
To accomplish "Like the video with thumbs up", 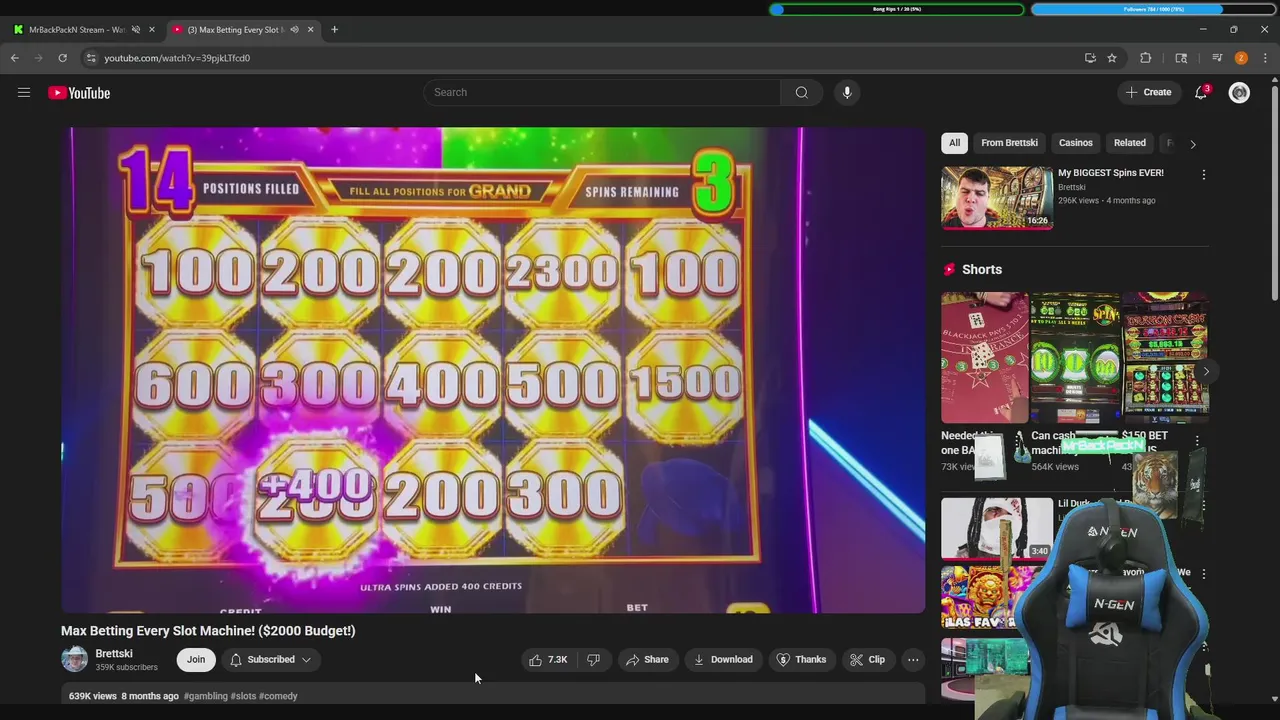I will [x=548, y=659].
